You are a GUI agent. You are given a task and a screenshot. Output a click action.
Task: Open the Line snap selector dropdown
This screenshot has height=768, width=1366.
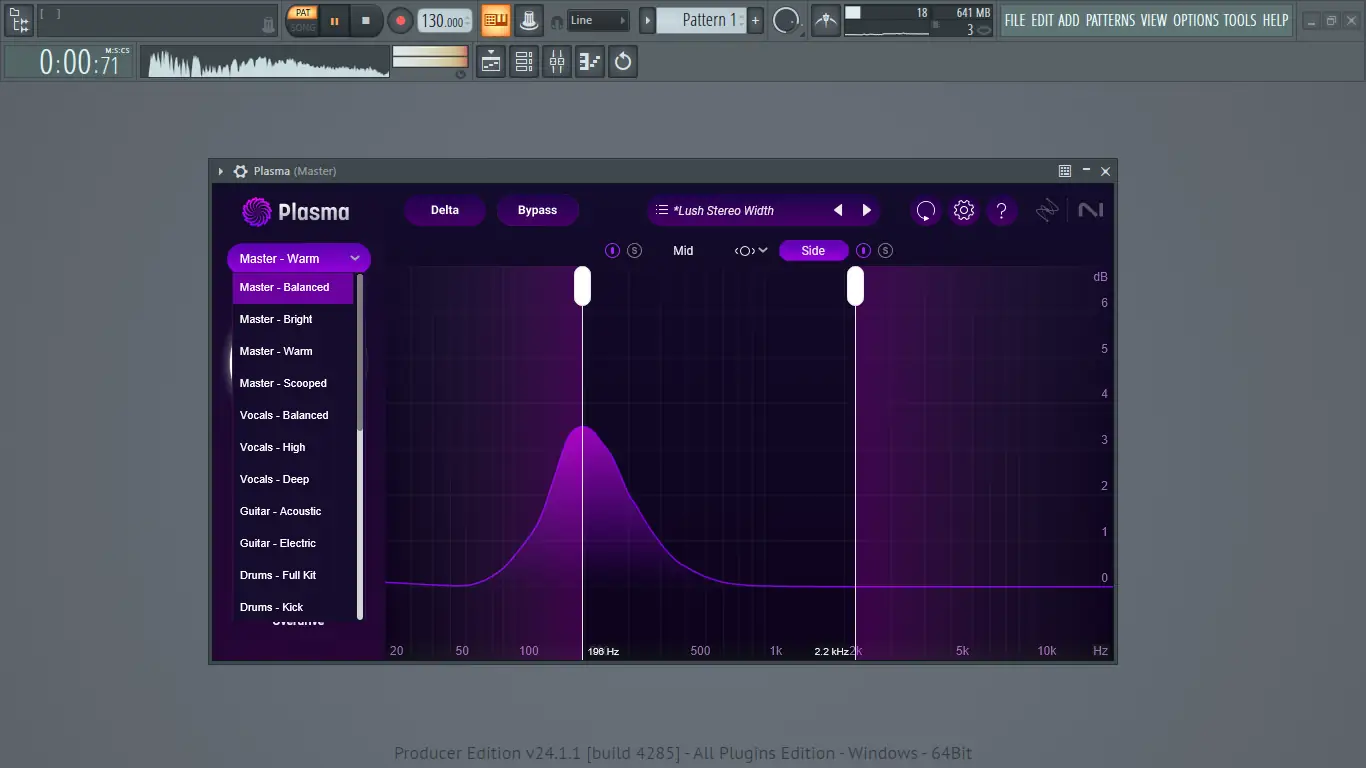pos(597,20)
